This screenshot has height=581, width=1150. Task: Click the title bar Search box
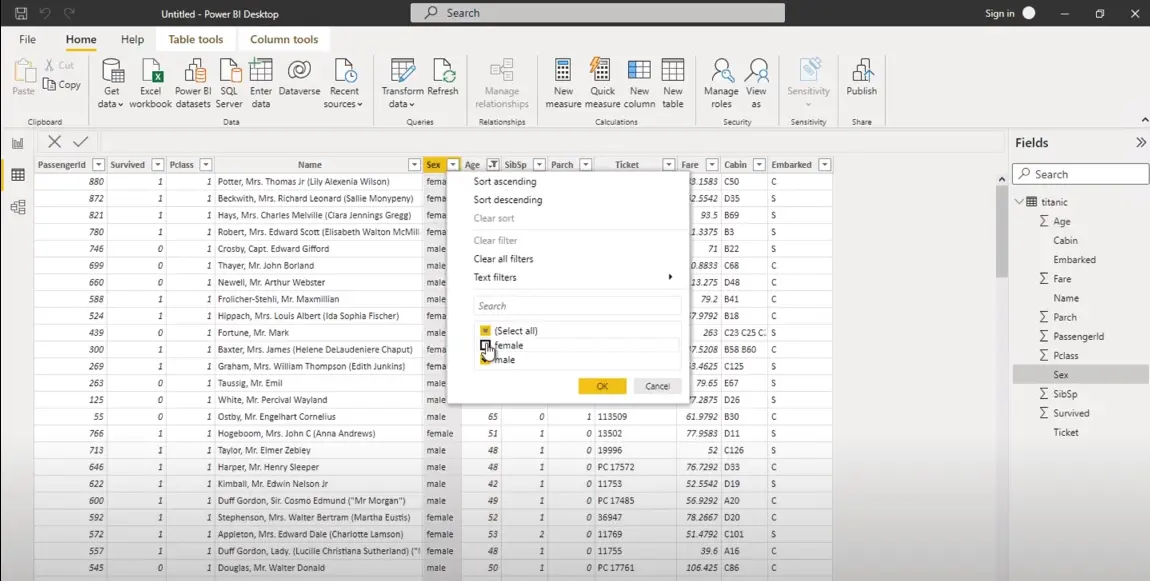click(x=597, y=12)
